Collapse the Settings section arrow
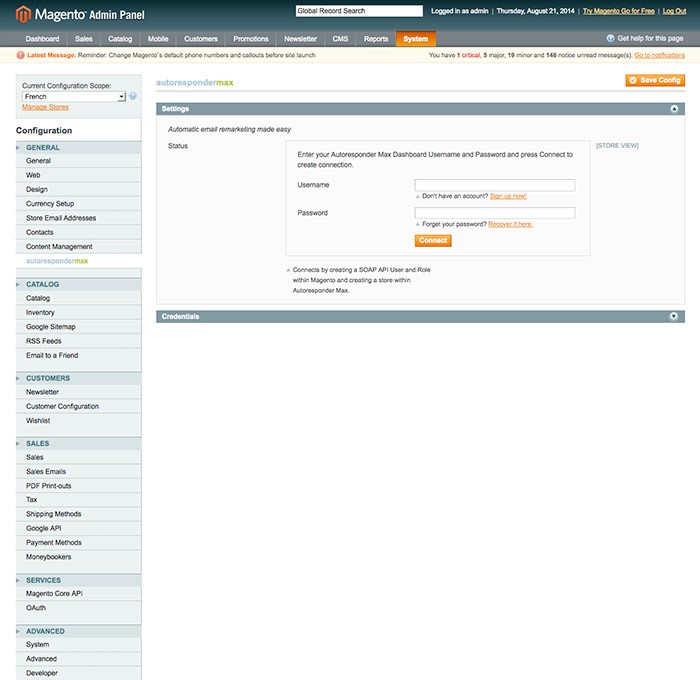This screenshot has height=680, width=700. pyautogui.click(x=674, y=109)
